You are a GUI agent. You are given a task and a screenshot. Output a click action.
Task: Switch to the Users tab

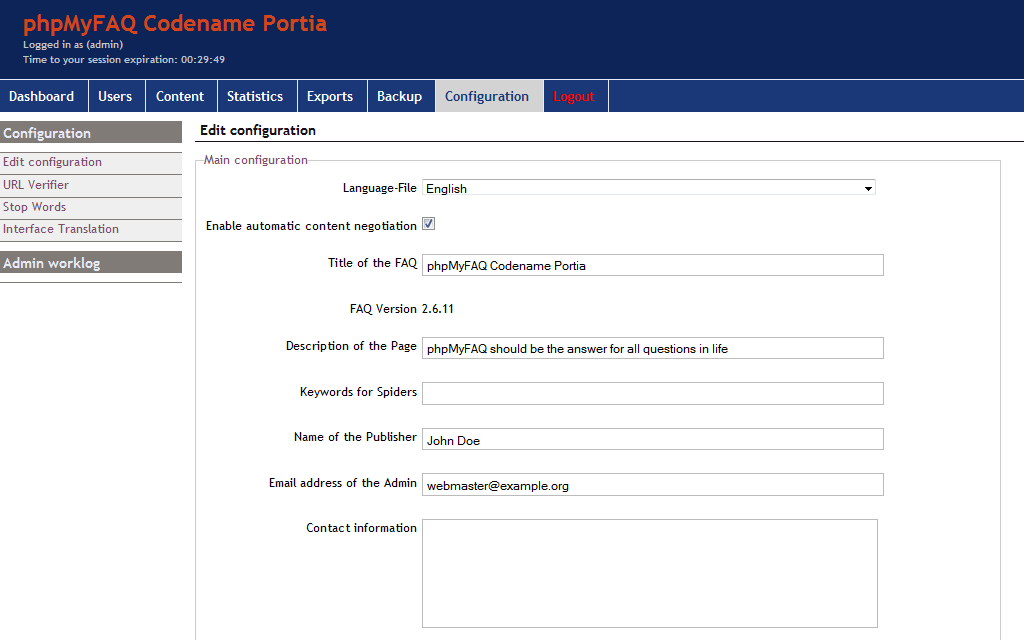click(115, 96)
